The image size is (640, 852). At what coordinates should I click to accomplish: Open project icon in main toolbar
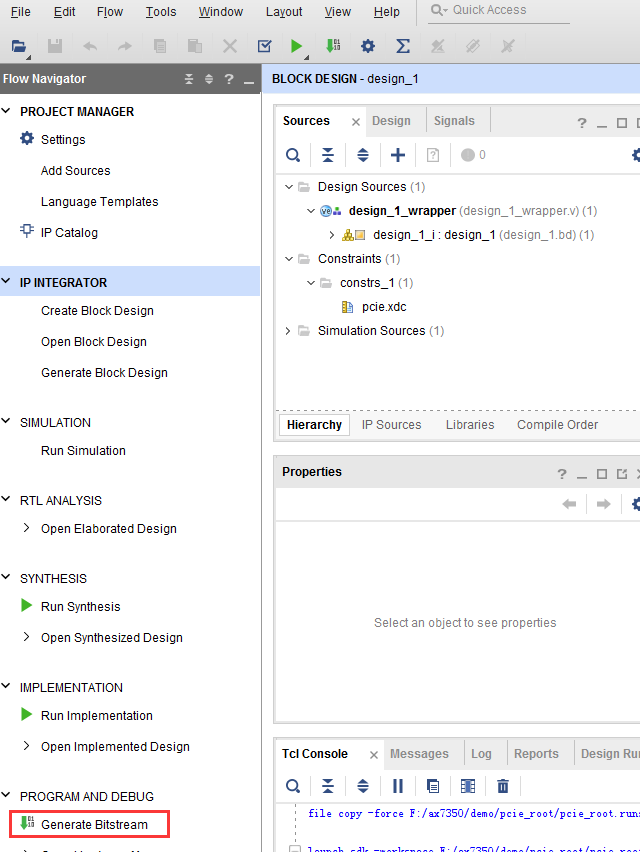click(x=19, y=46)
